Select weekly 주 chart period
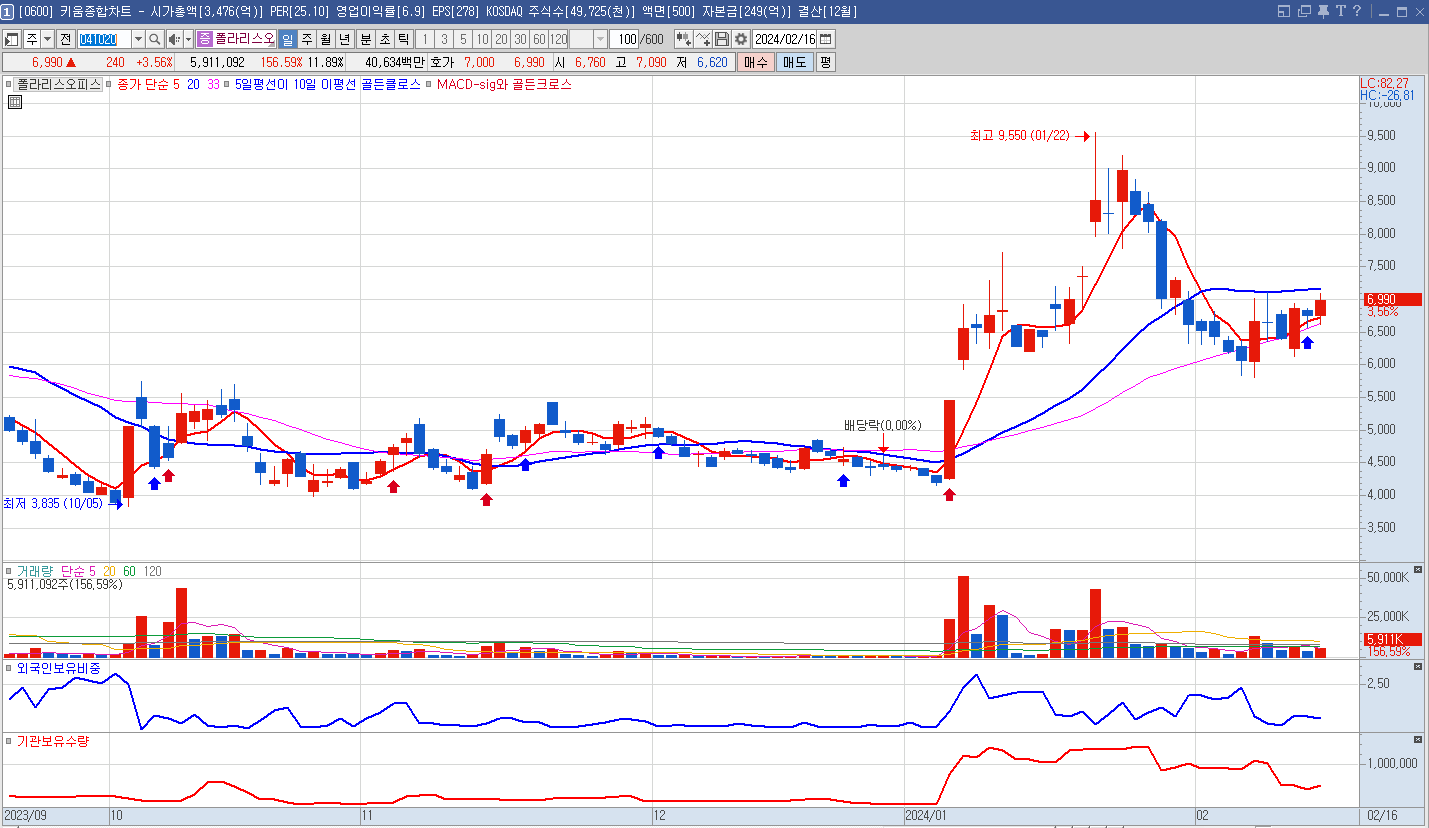Screen dimensions: 1429x828 (306, 39)
